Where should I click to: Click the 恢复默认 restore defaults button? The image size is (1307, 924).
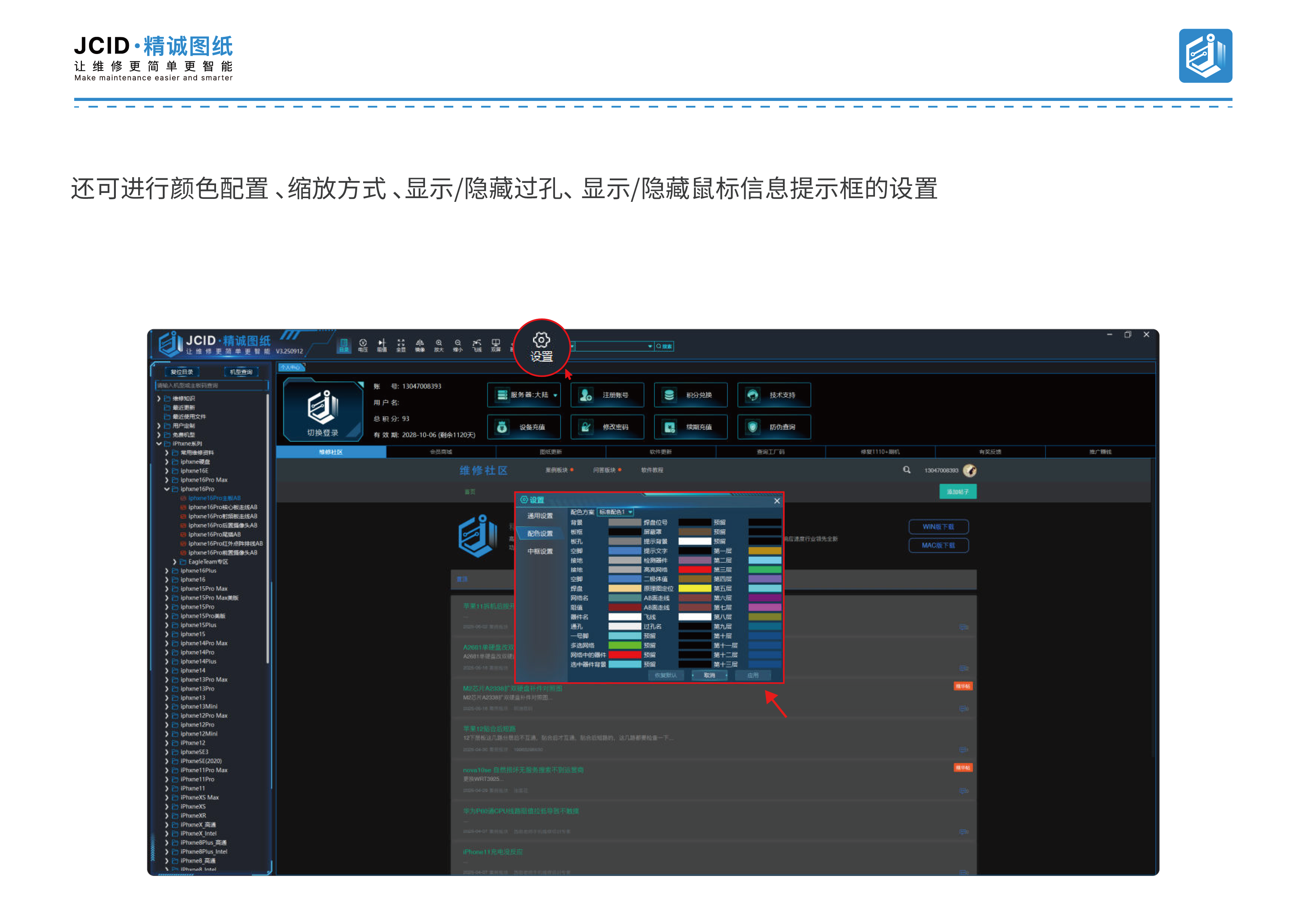pyautogui.click(x=666, y=675)
